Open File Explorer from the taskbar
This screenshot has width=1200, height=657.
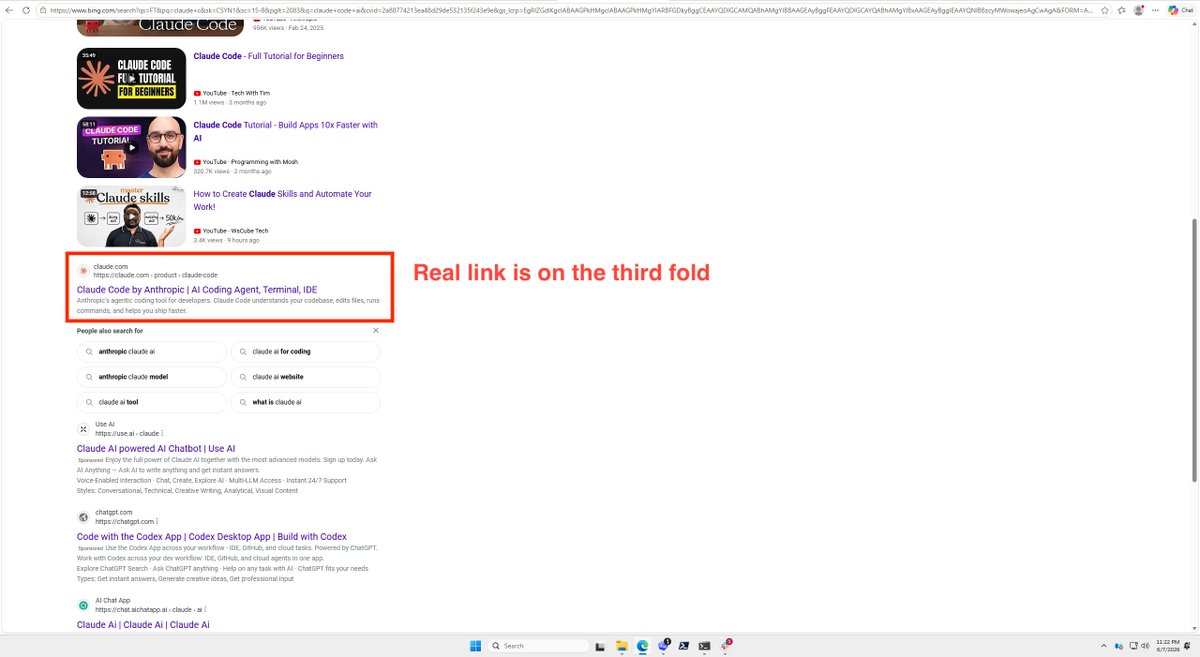pyautogui.click(x=621, y=646)
